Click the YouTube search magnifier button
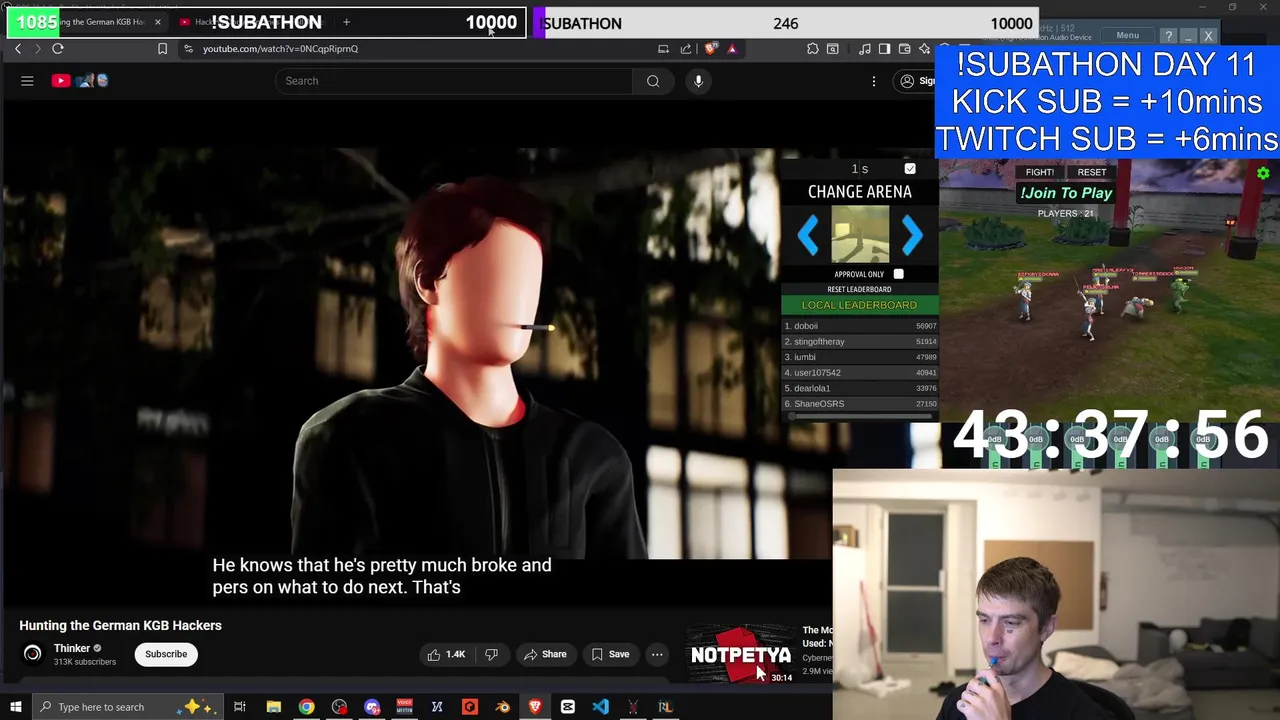This screenshot has width=1280, height=720. click(x=653, y=81)
